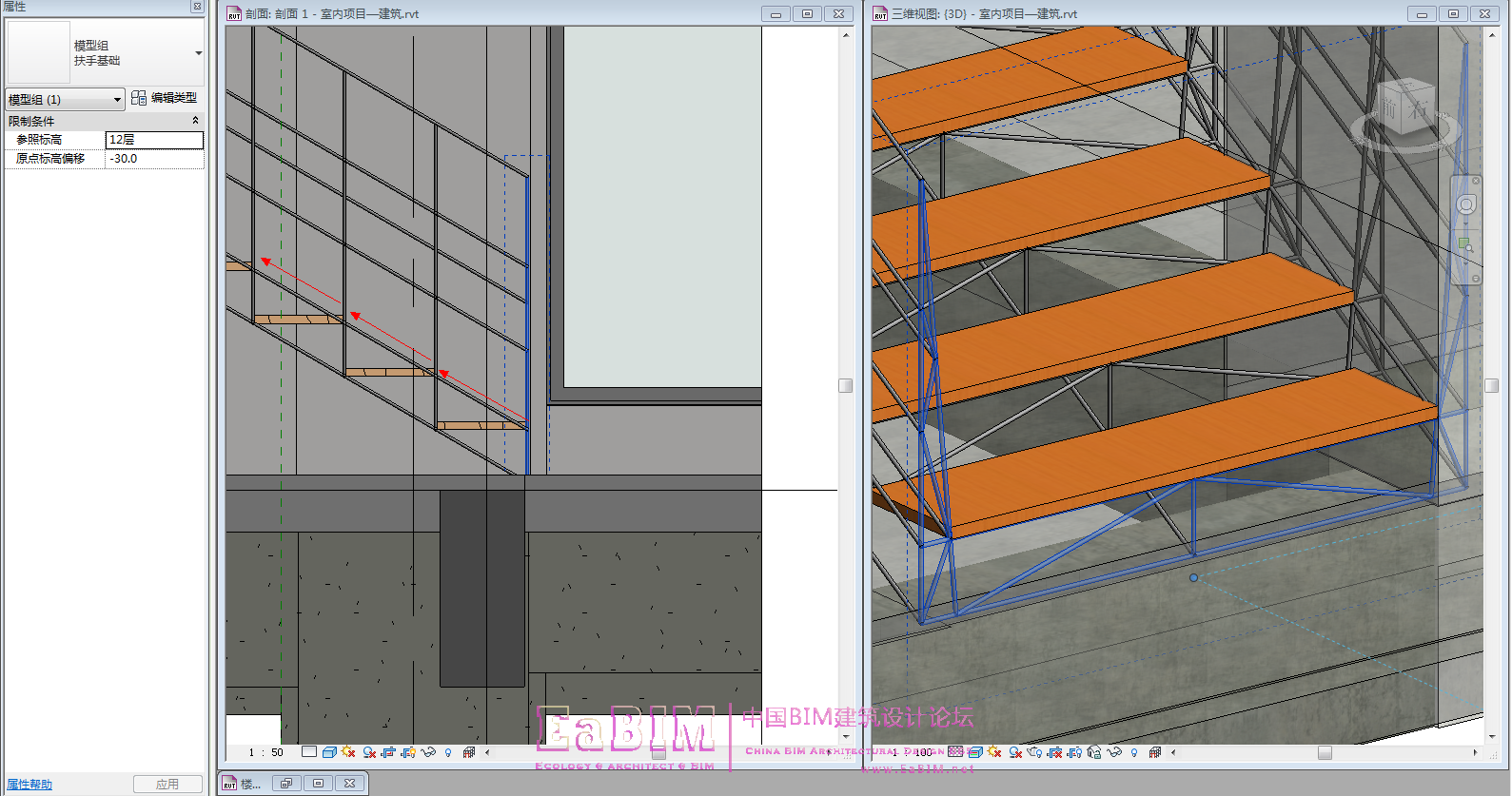Collapse the 限制条件 section
The image size is (1512, 796).
(x=195, y=121)
